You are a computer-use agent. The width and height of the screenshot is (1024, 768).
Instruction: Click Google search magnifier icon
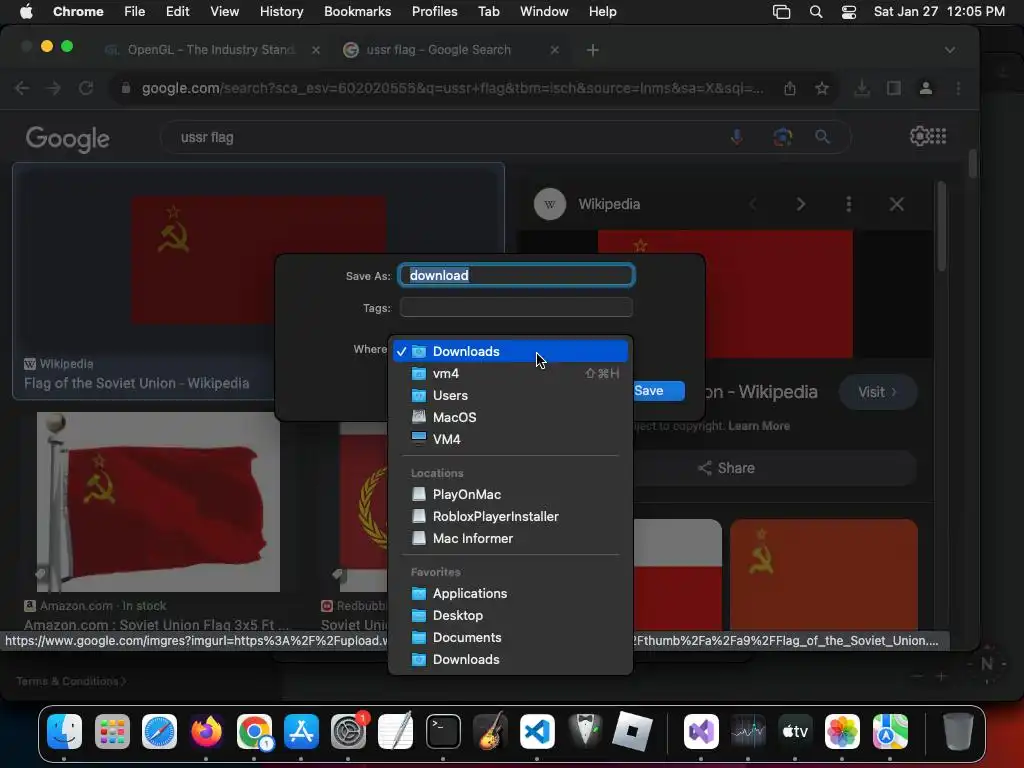point(822,137)
